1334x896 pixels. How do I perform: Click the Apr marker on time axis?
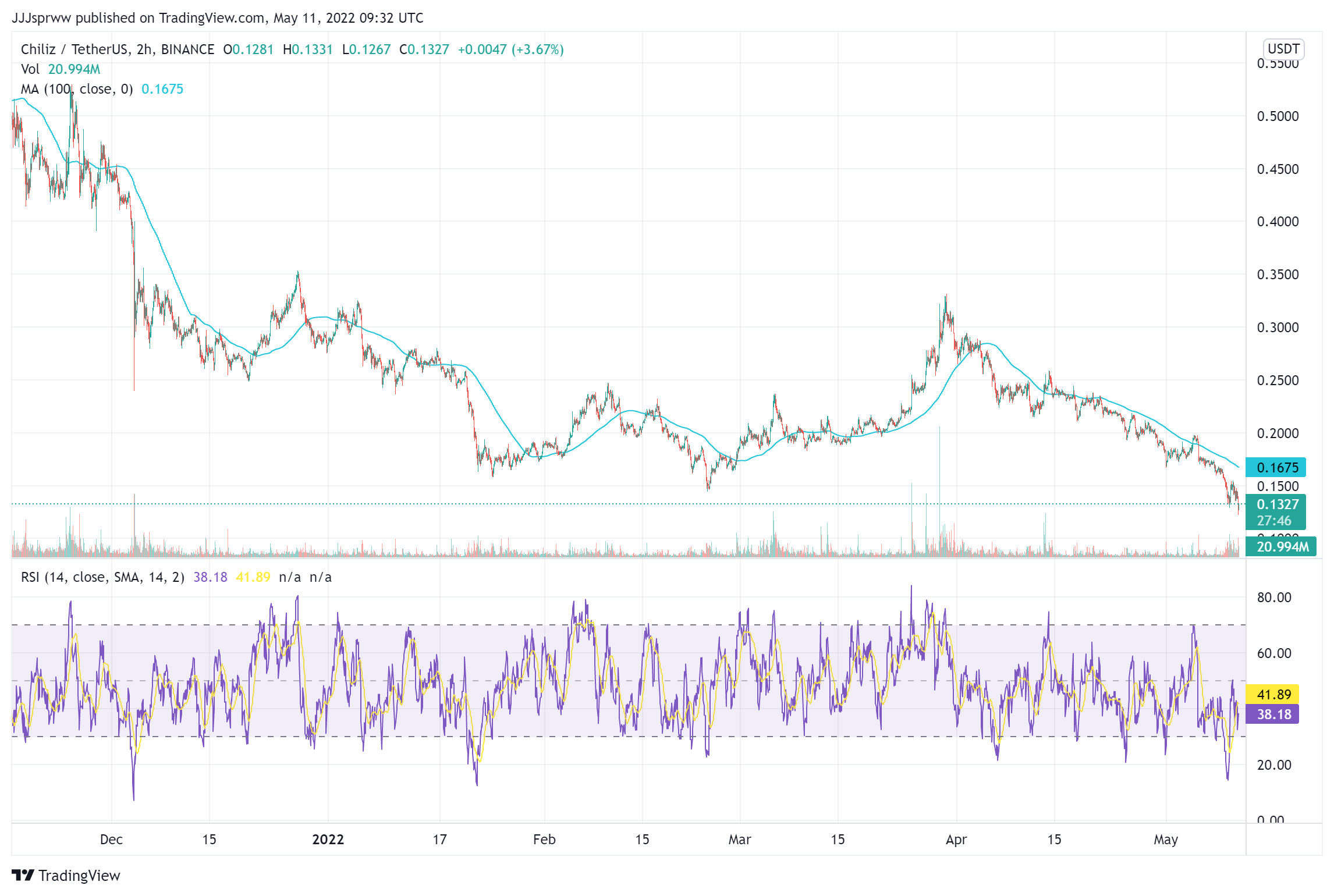956,840
